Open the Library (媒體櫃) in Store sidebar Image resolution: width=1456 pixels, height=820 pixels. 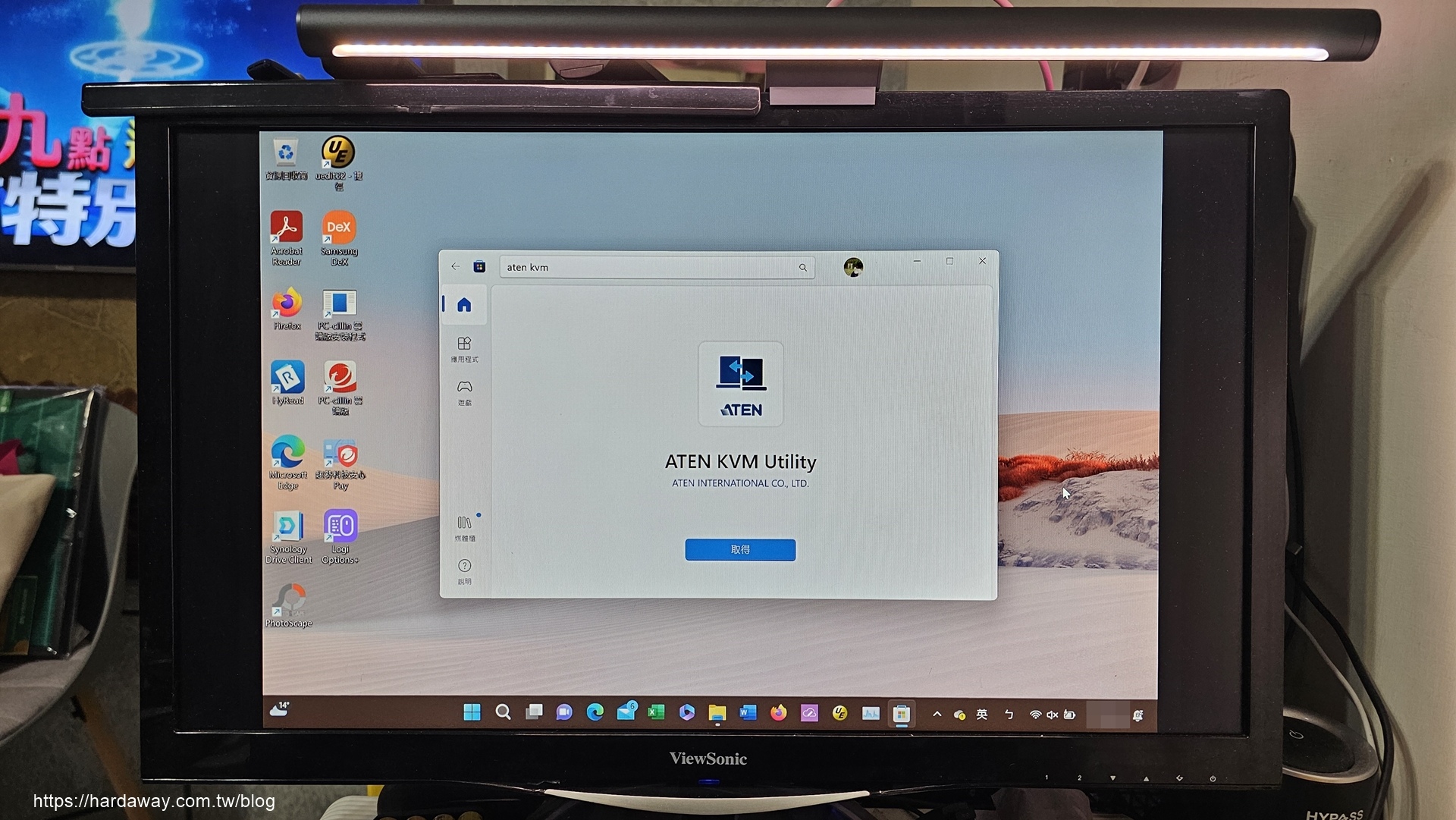pyautogui.click(x=464, y=528)
